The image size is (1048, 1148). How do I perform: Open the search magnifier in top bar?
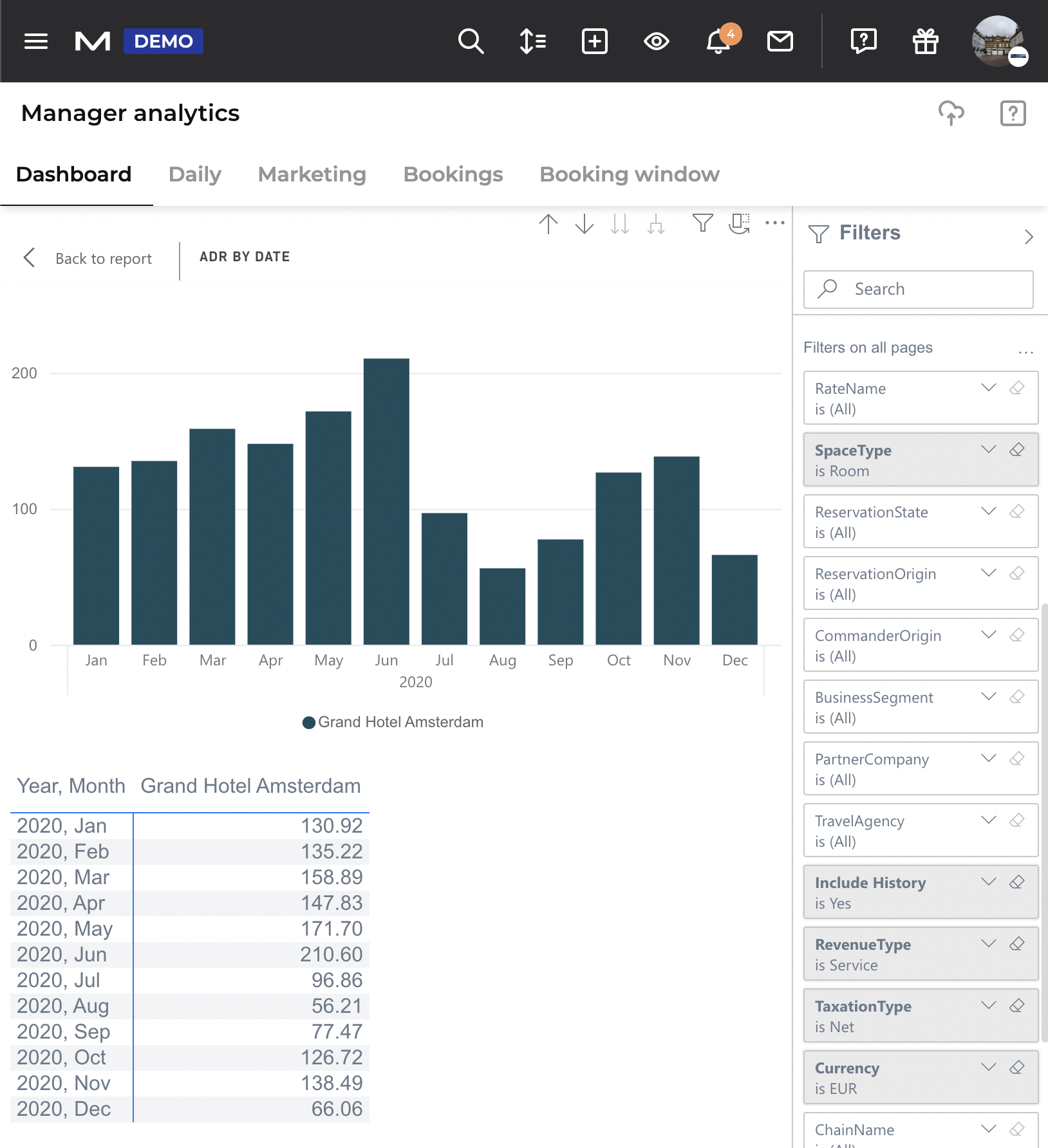click(471, 41)
